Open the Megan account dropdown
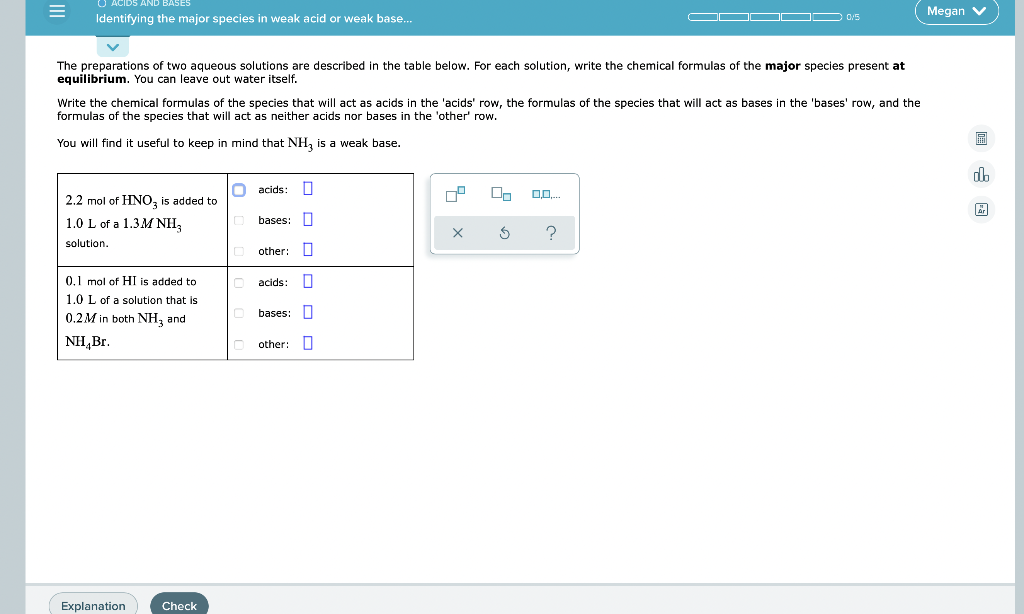 pyautogui.click(x=956, y=11)
